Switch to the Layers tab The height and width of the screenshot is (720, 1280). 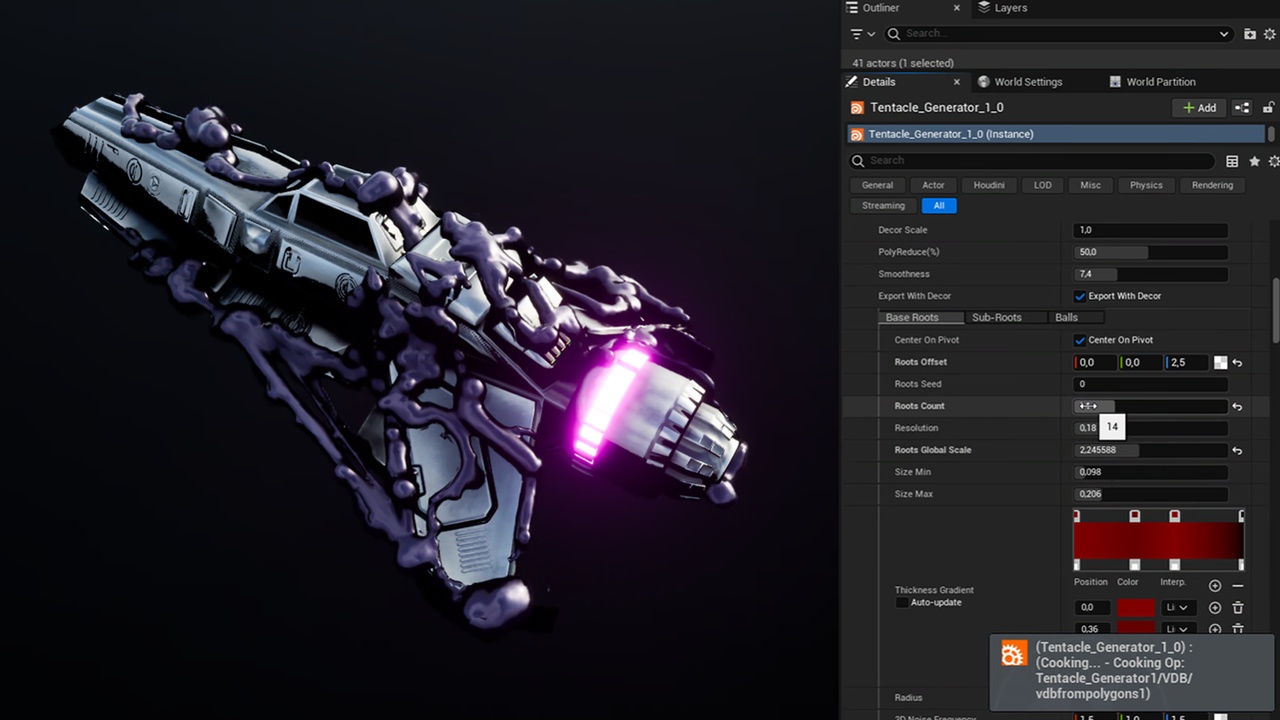click(x=1002, y=8)
